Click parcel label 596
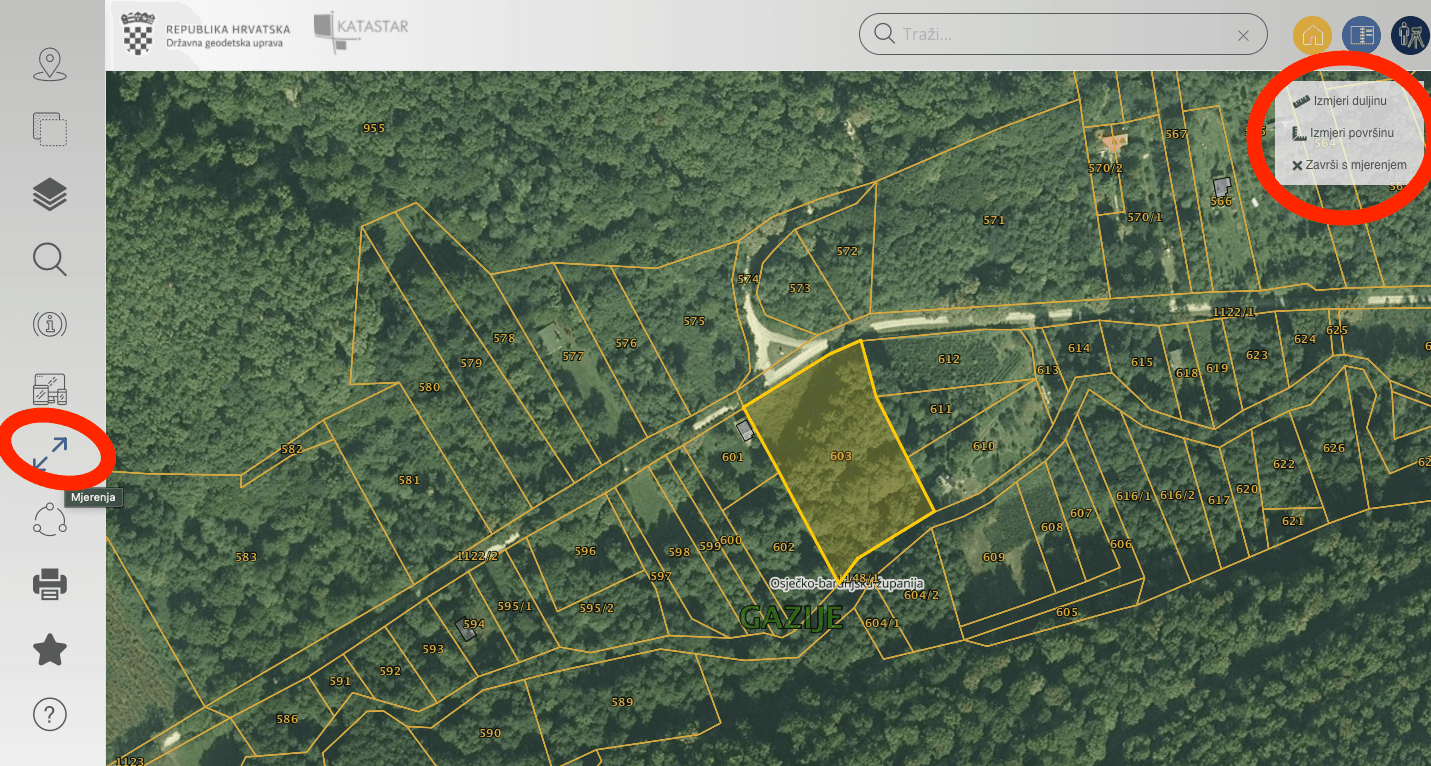Screen dimensions: 1431x766 point(585,551)
